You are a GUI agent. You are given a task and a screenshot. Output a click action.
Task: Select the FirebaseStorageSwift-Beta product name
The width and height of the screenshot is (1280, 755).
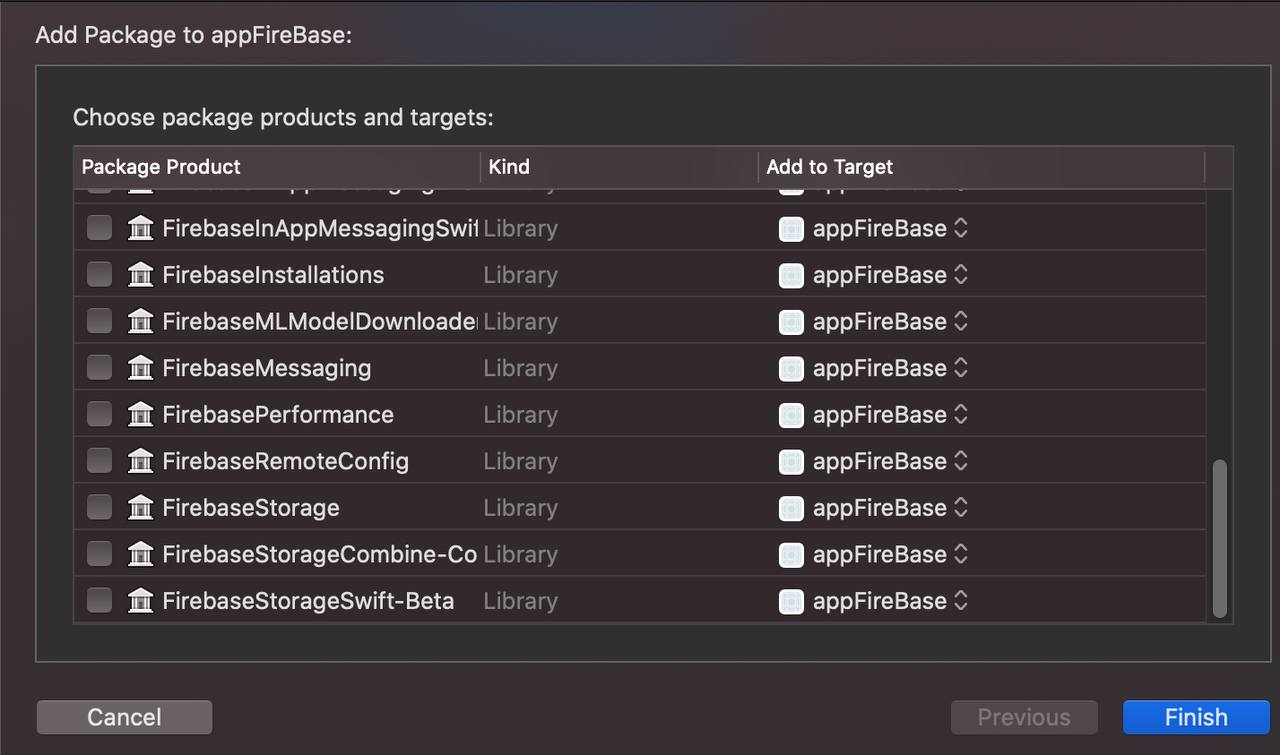click(308, 601)
